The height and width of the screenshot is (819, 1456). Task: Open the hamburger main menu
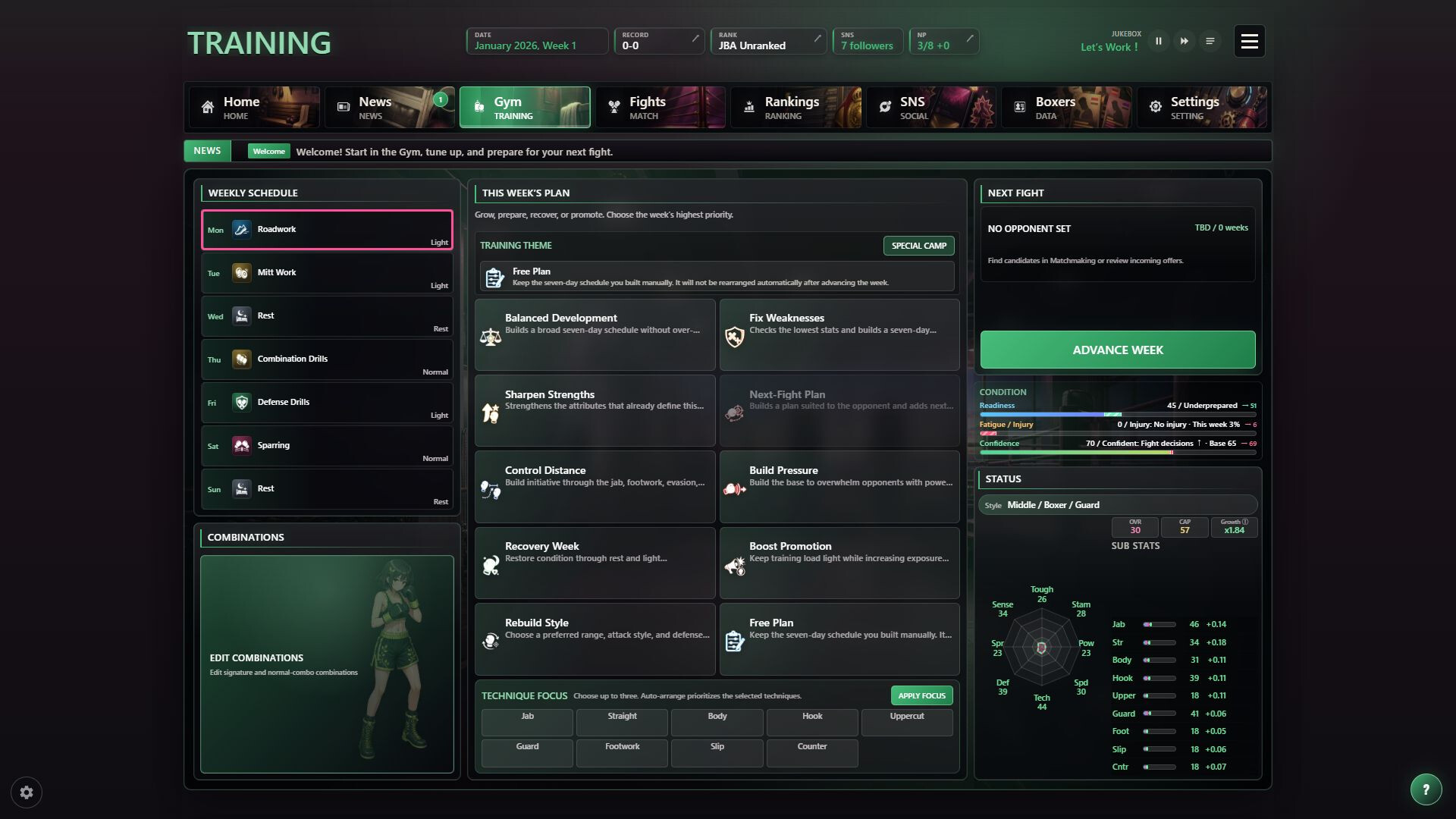pyautogui.click(x=1249, y=41)
